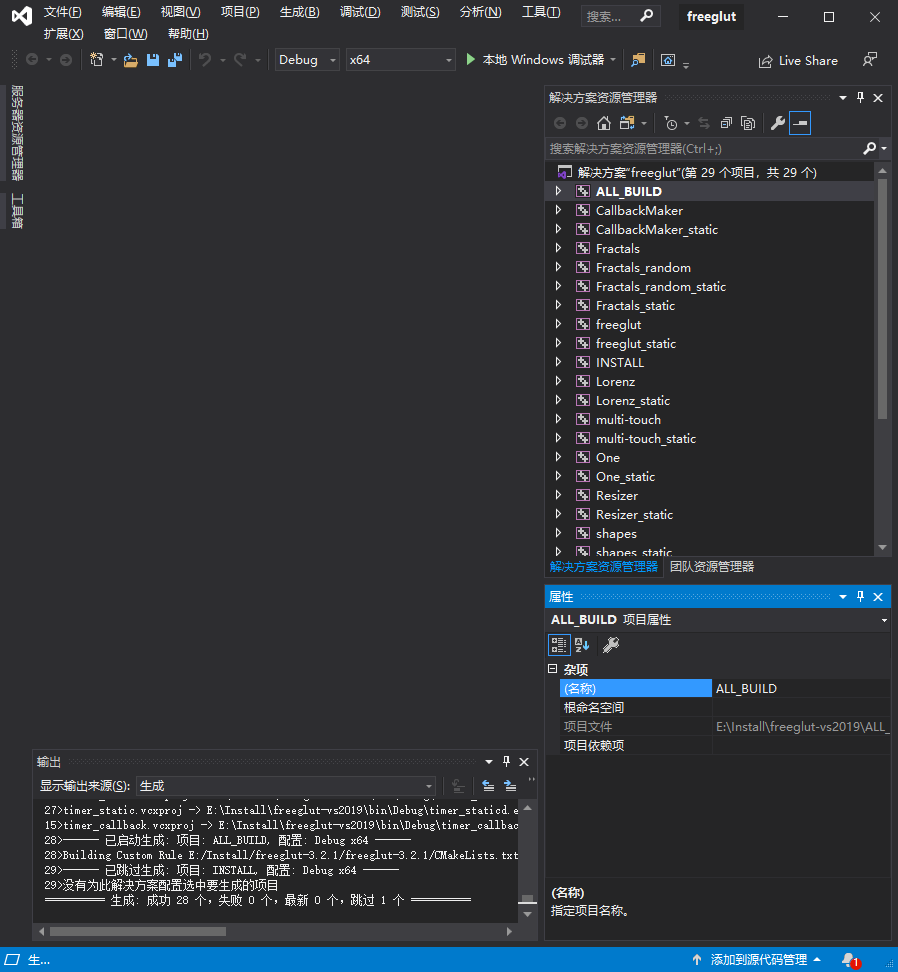898x972 pixels.
Task: Click 添加到源代码管理 in status bar
Action: tap(758, 960)
